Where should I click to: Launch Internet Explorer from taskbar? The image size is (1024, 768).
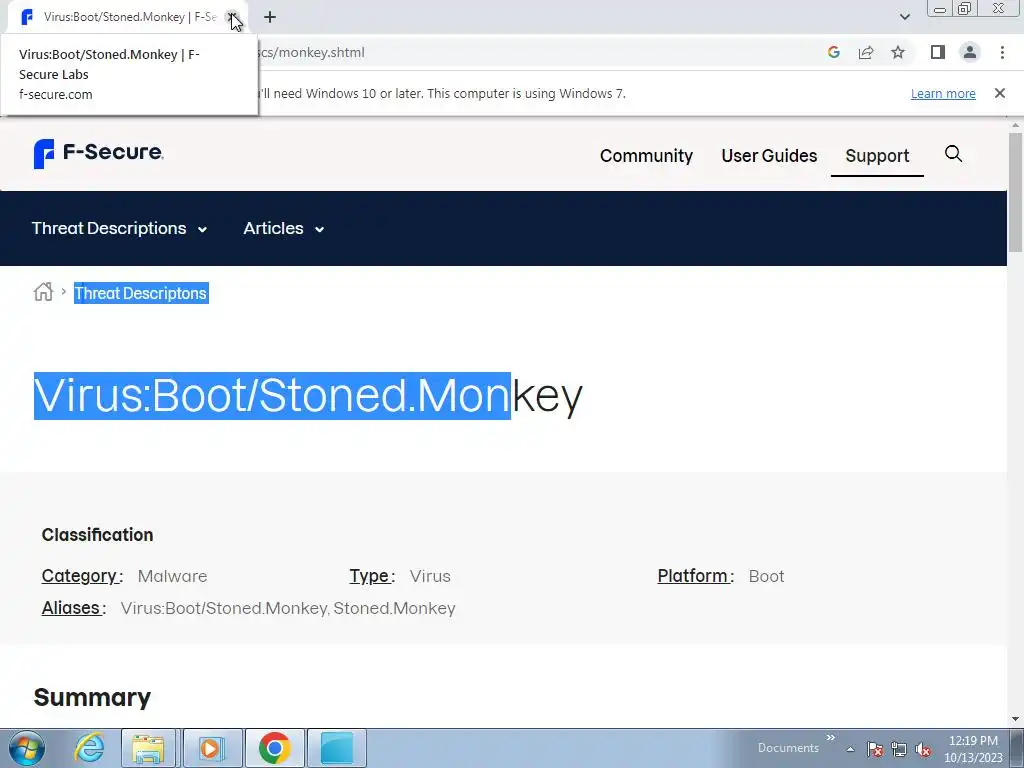point(89,748)
